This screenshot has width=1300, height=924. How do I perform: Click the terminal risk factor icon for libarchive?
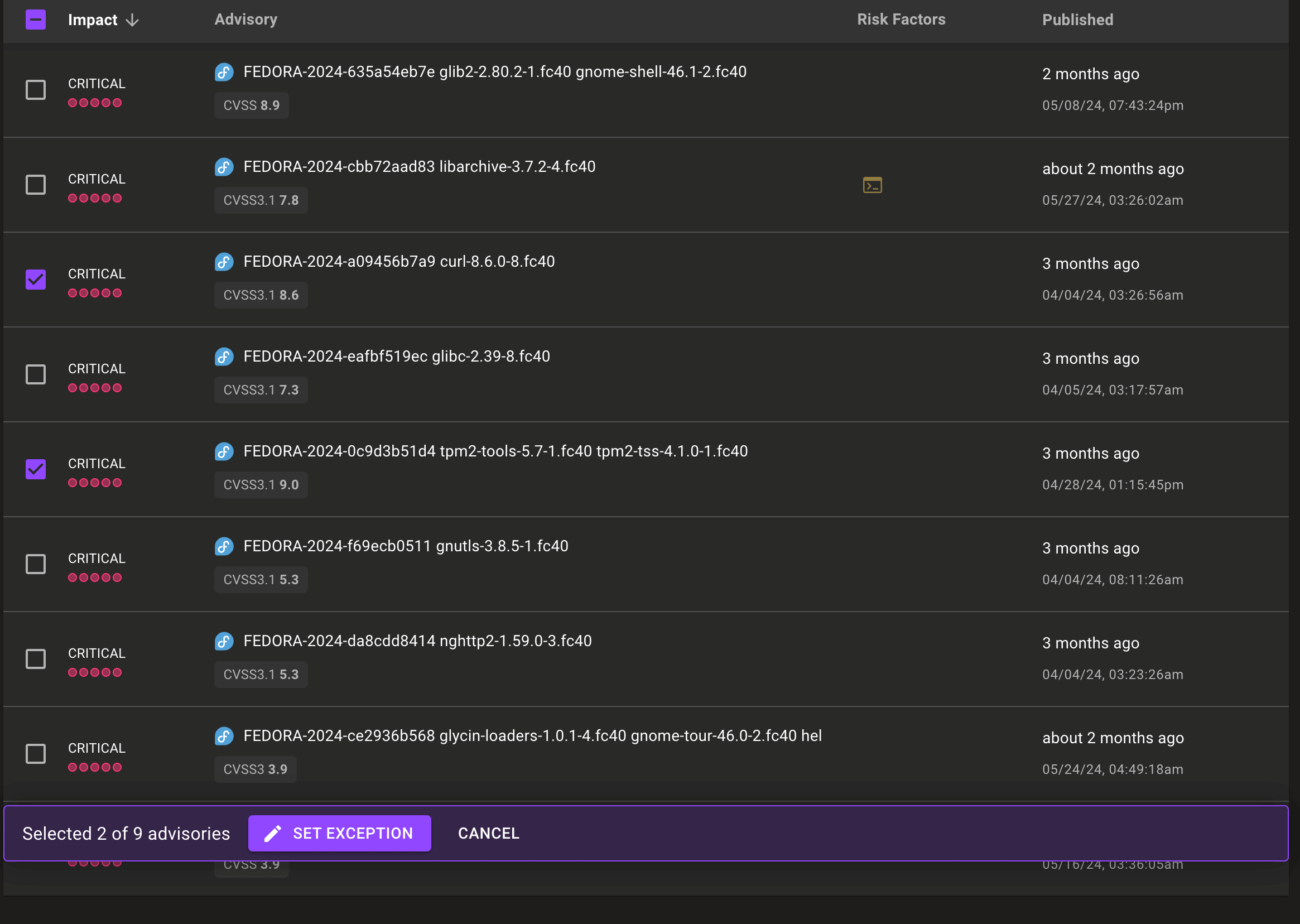[871, 184]
